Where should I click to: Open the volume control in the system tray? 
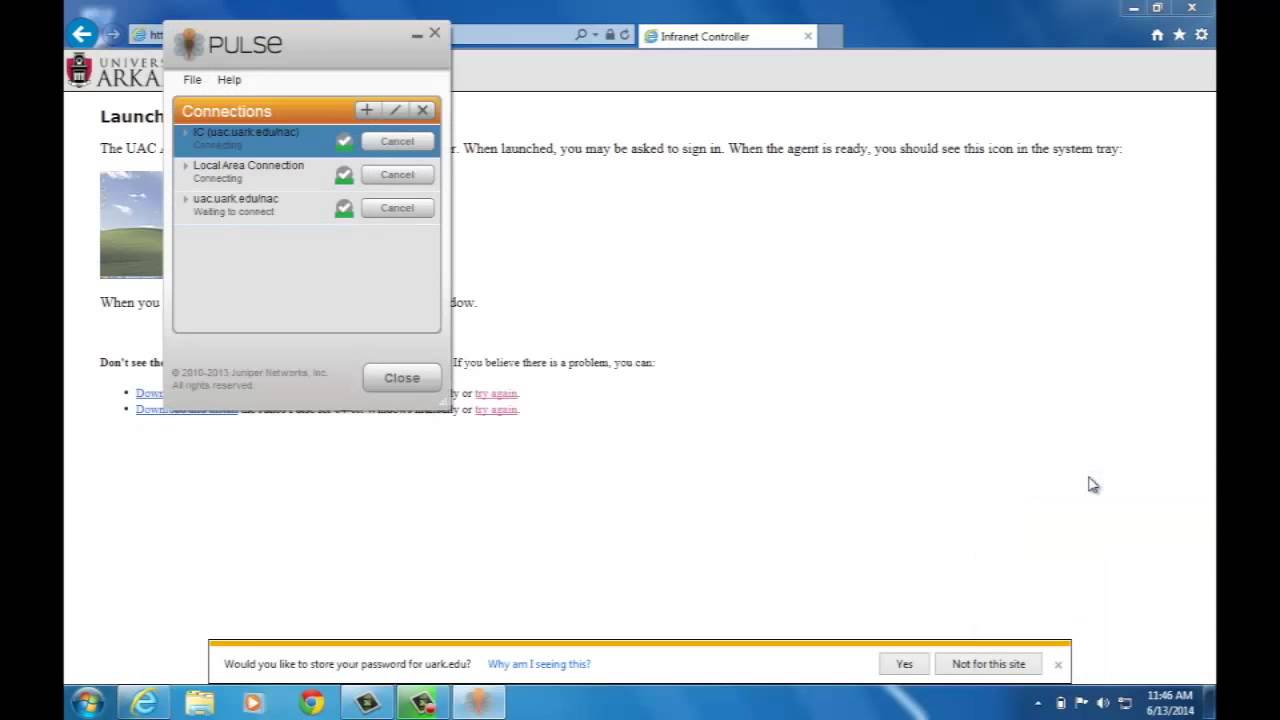tap(1103, 703)
